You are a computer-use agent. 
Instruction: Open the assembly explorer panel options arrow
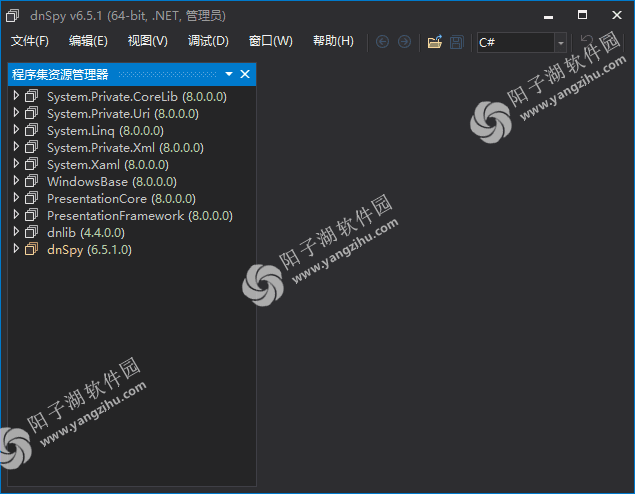pos(229,74)
